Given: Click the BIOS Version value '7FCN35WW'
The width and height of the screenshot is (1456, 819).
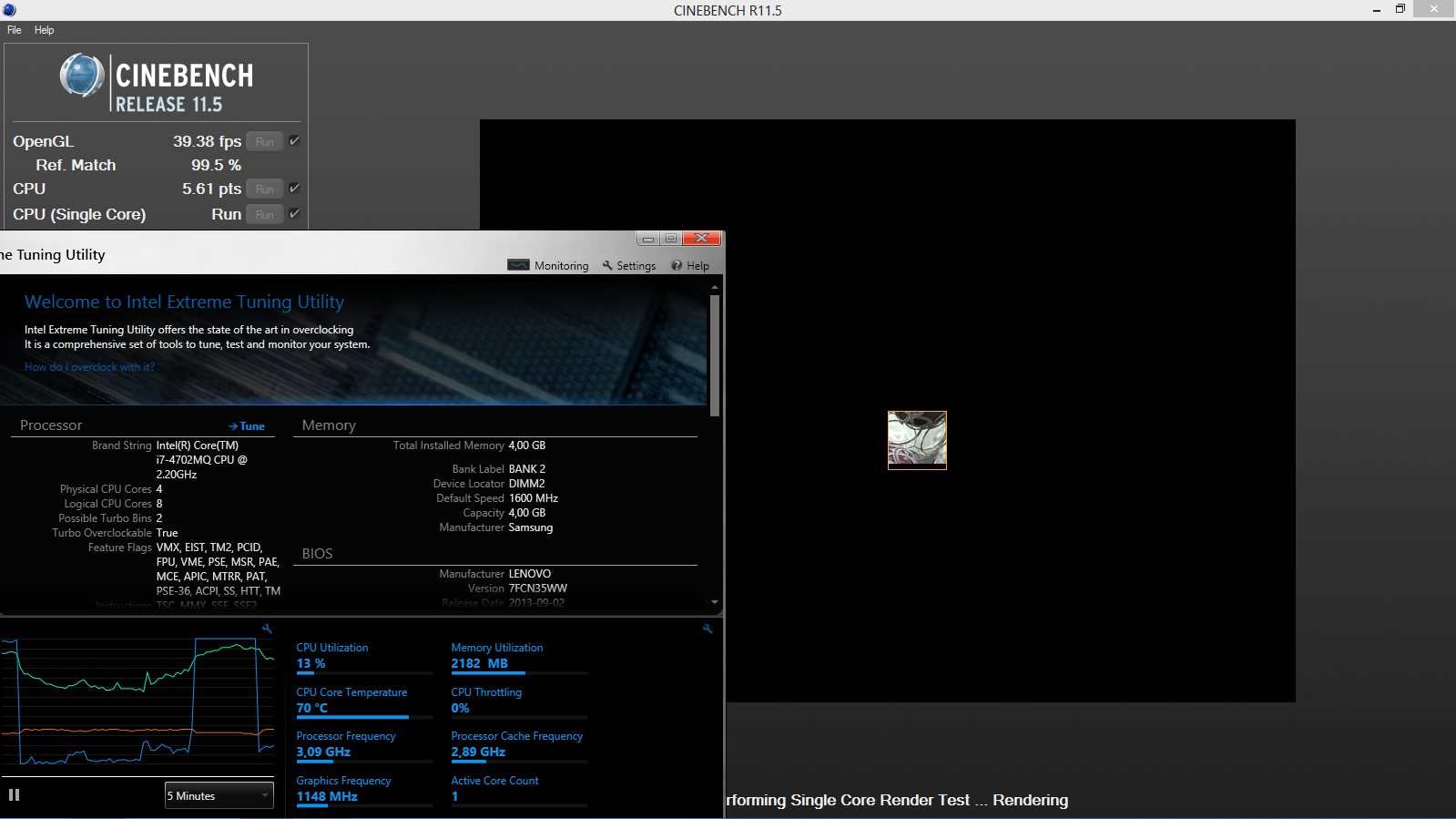Looking at the screenshot, I should point(538,589).
